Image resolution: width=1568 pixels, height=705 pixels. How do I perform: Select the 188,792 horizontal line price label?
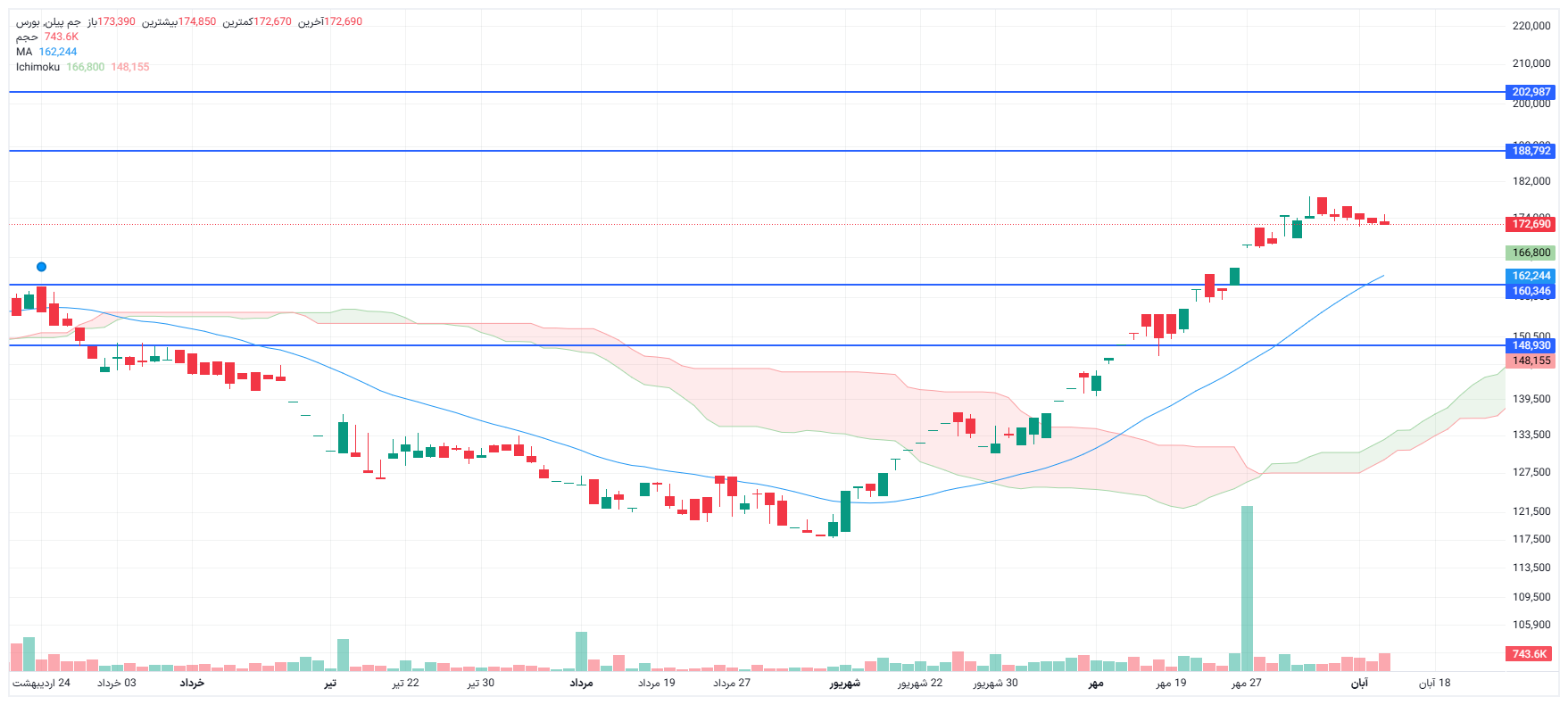click(1531, 151)
